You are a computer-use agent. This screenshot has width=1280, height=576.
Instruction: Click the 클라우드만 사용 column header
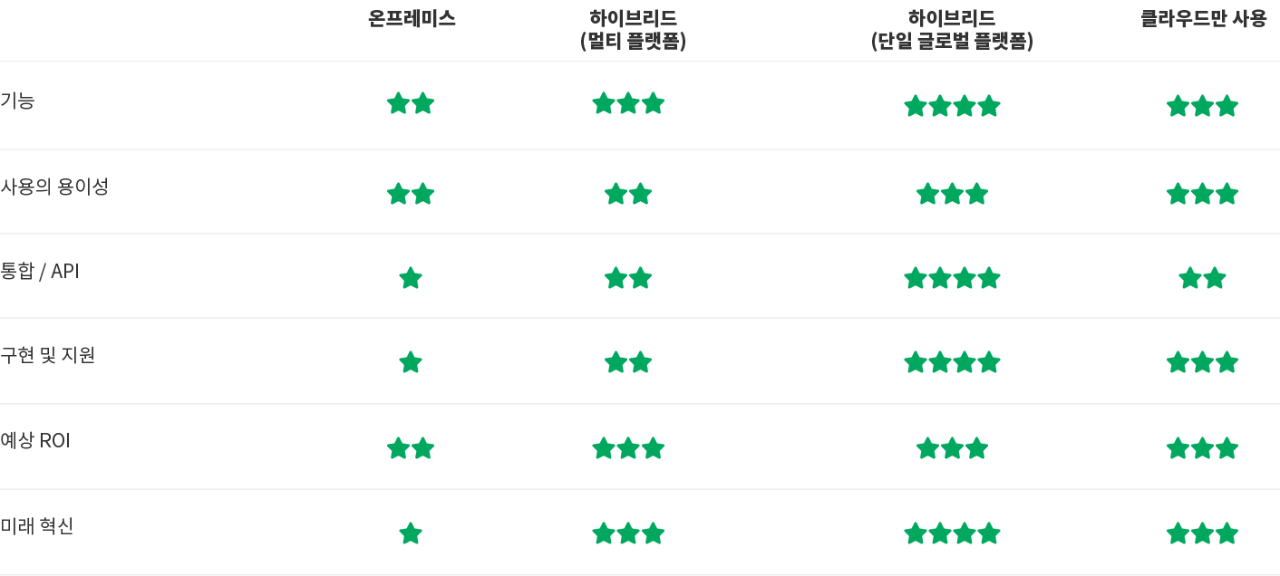[x=1203, y=19]
